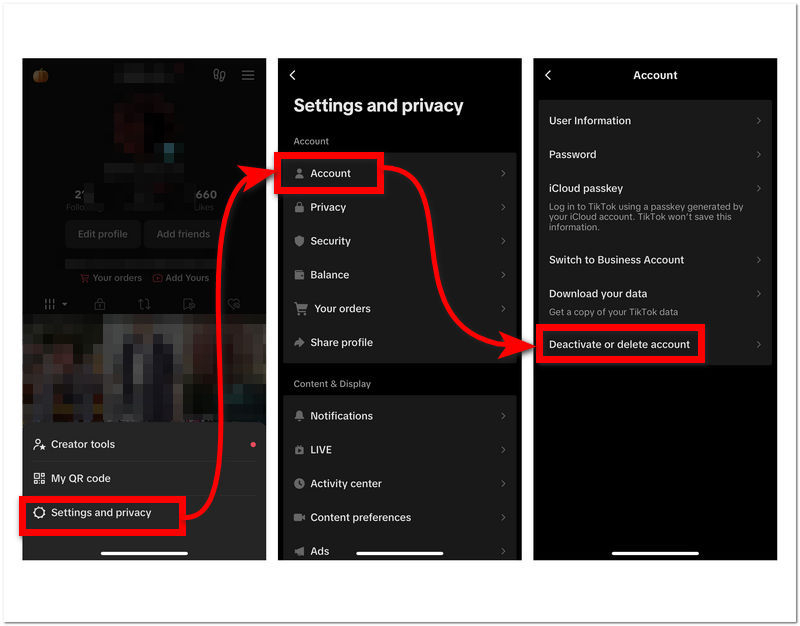Tap the QR code icon
This screenshot has width=800, height=626.
pos(39,479)
